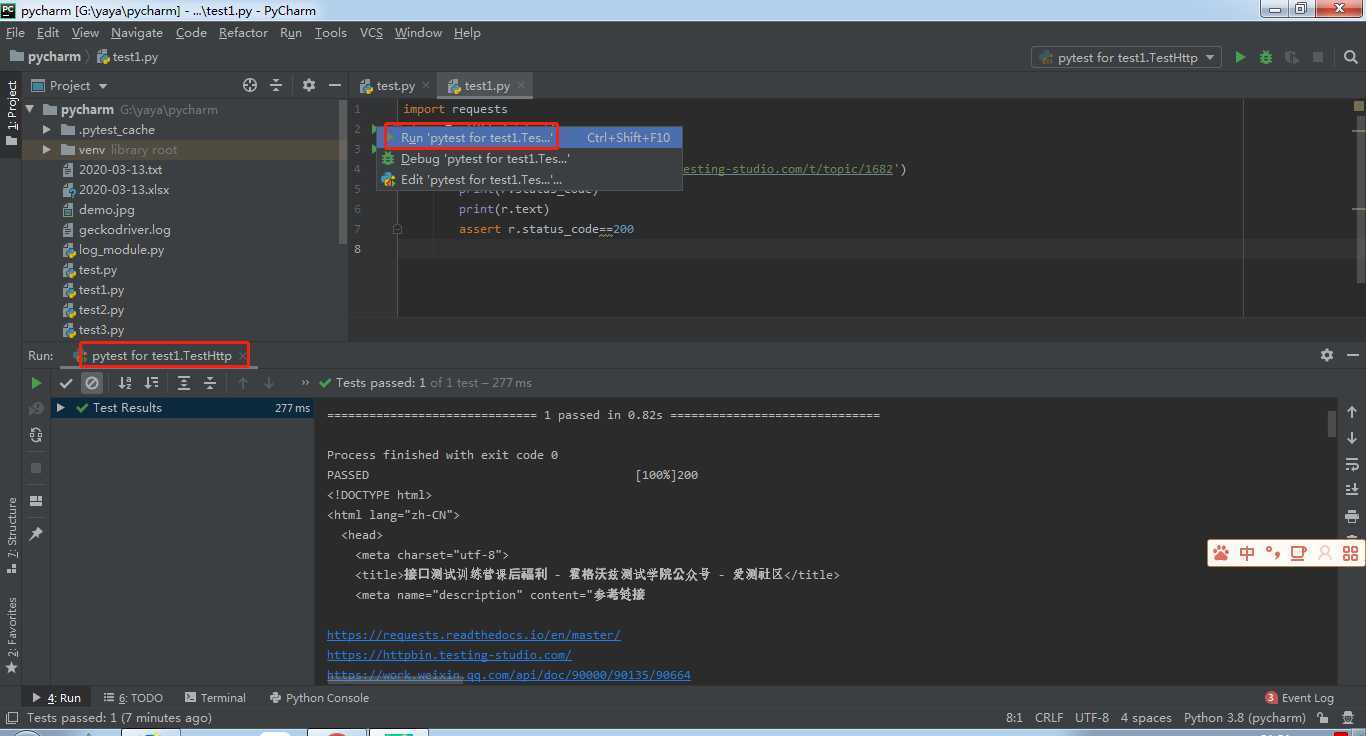The width and height of the screenshot is (1366, 736).
Task: Click console scroll down arrow icon
Action: tap(1352, 438)
